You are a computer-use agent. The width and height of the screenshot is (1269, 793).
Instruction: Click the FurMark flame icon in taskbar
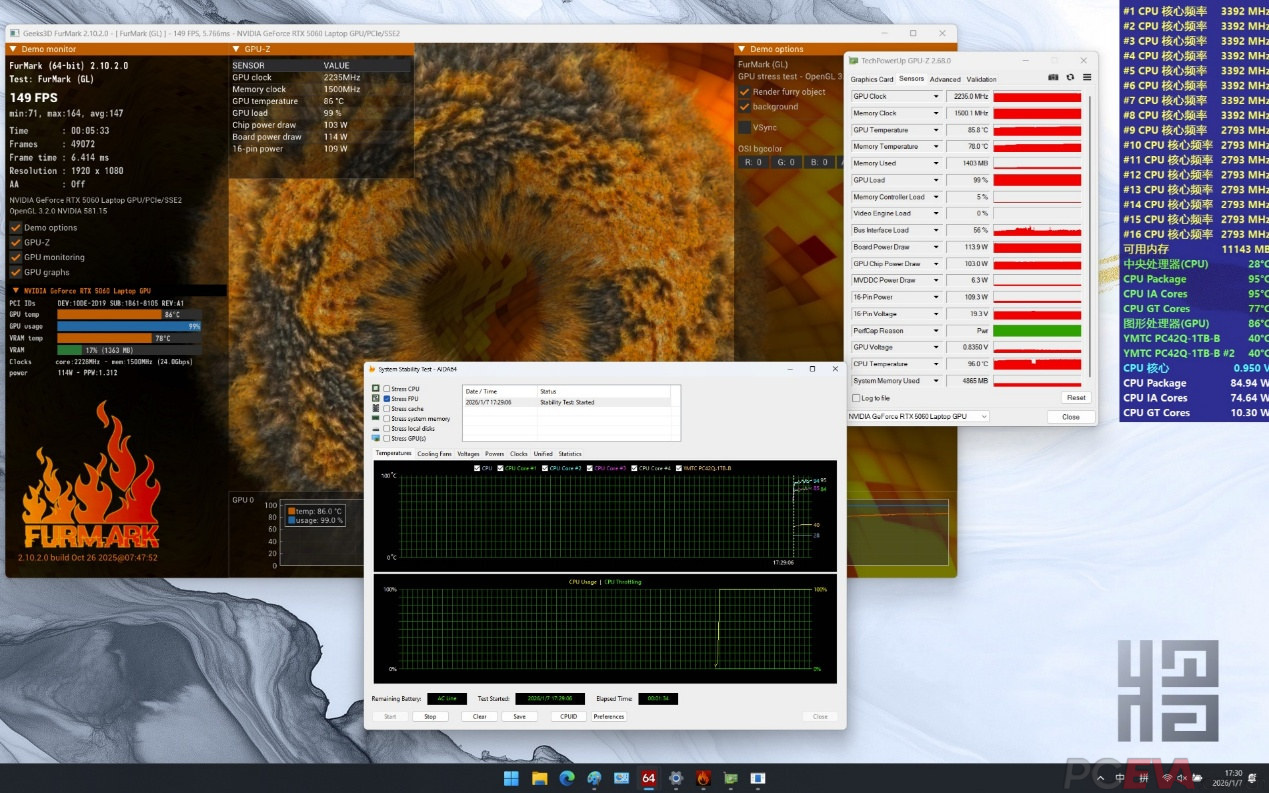tap(703, 778)
